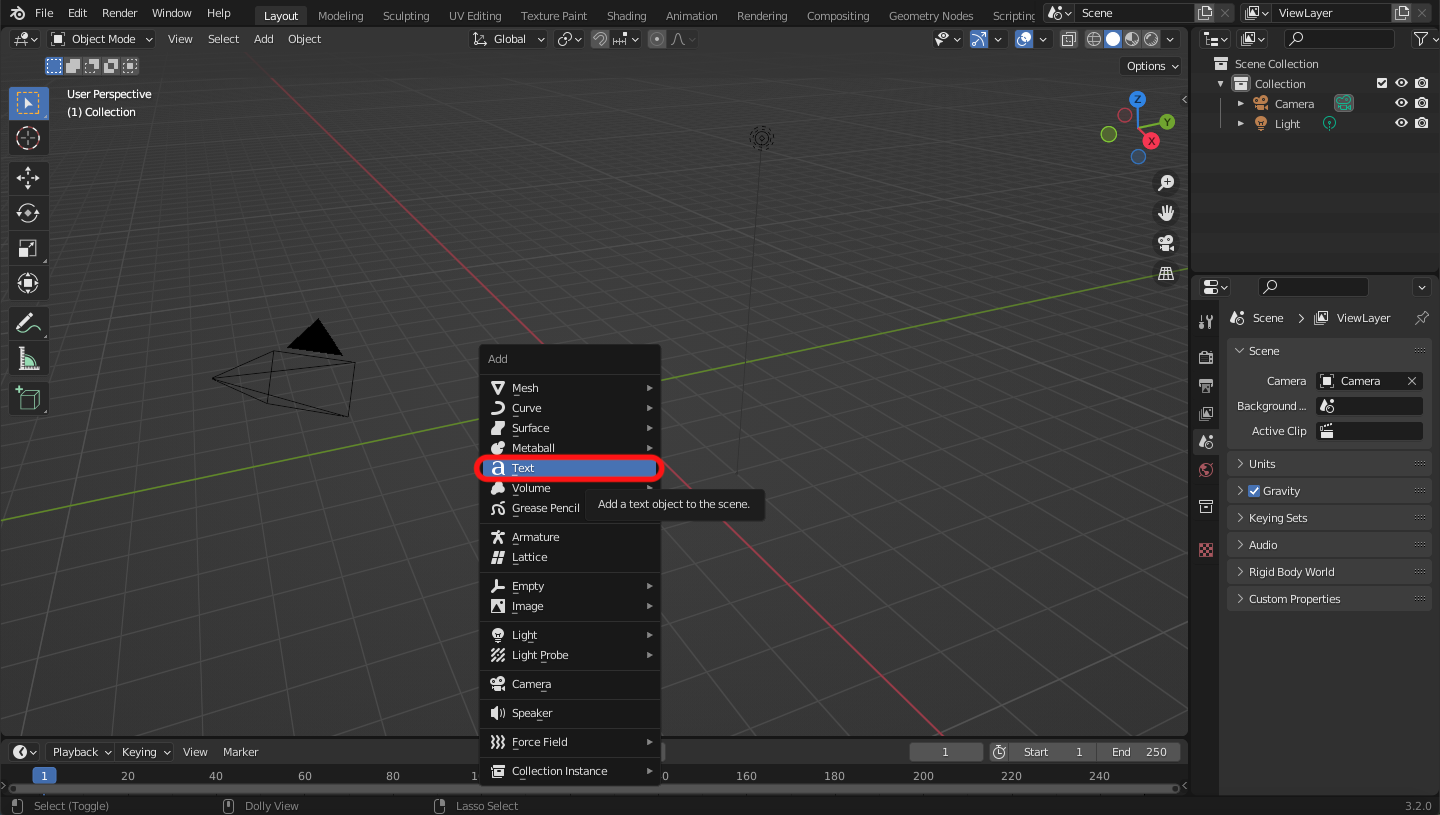Click the Blender logo icon
Viewport: 1440px width, 815px height.
tap(17, 13)
